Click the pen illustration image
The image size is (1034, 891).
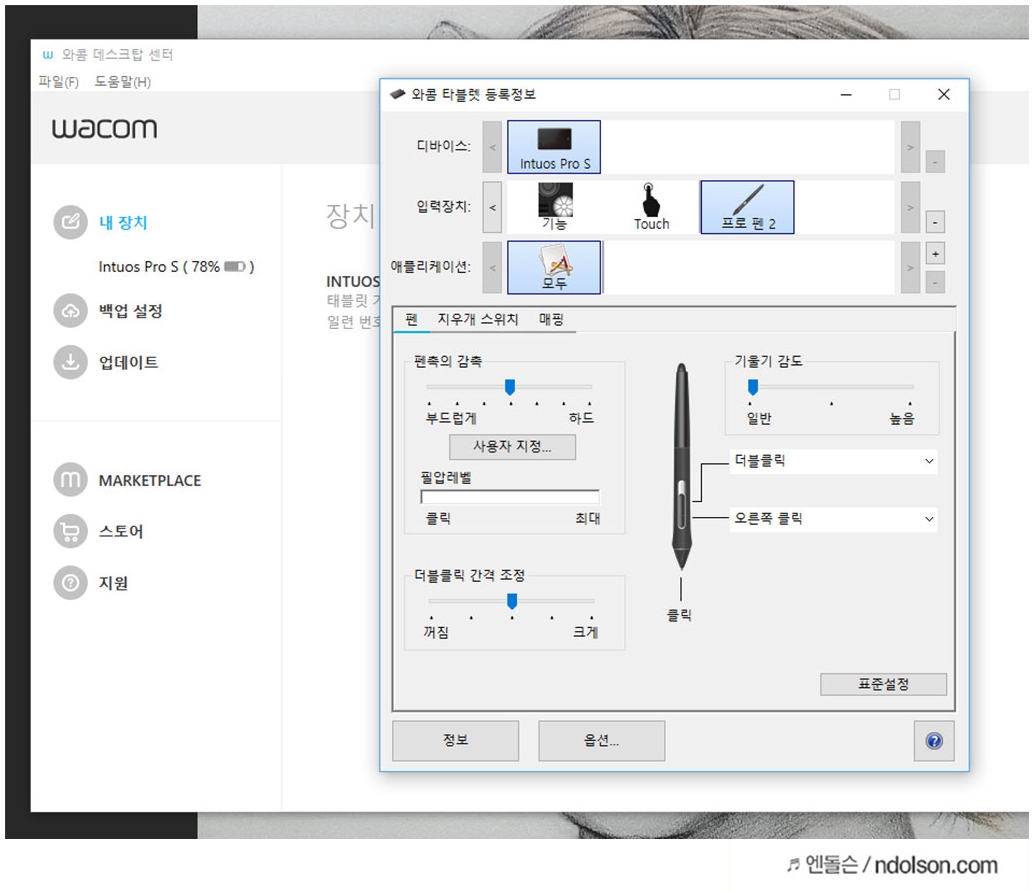(x=681, y=466)
